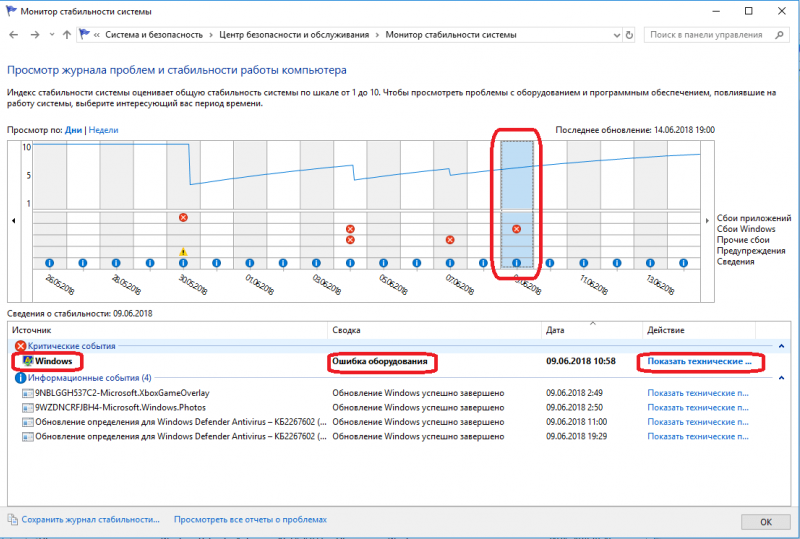Viewport: 800px width, 539px height.
Task: Show technical details for the Windows.Photos update
Action: pos(698,407)
